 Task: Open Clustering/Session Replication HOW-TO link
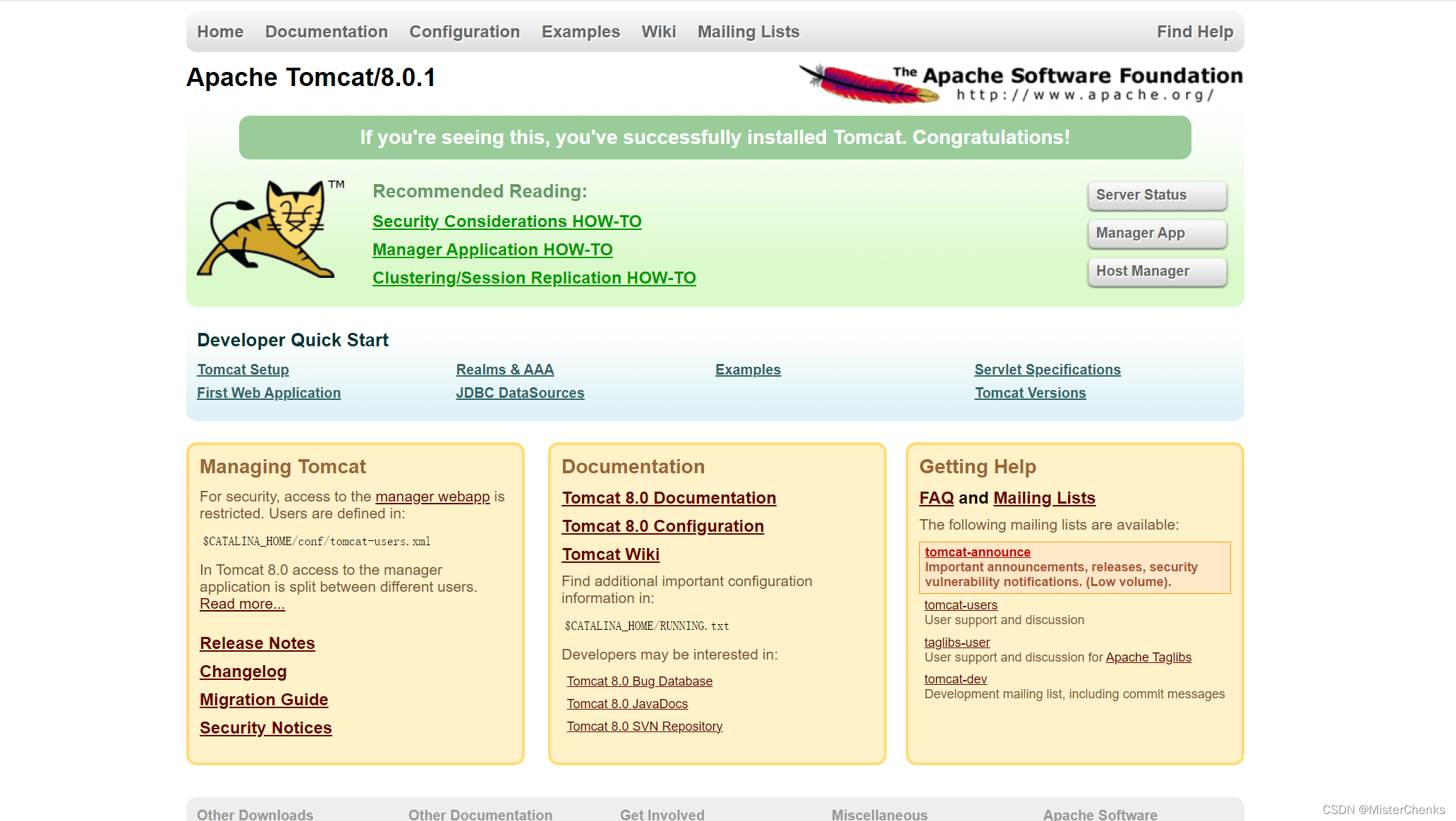[x=533, y=278]
